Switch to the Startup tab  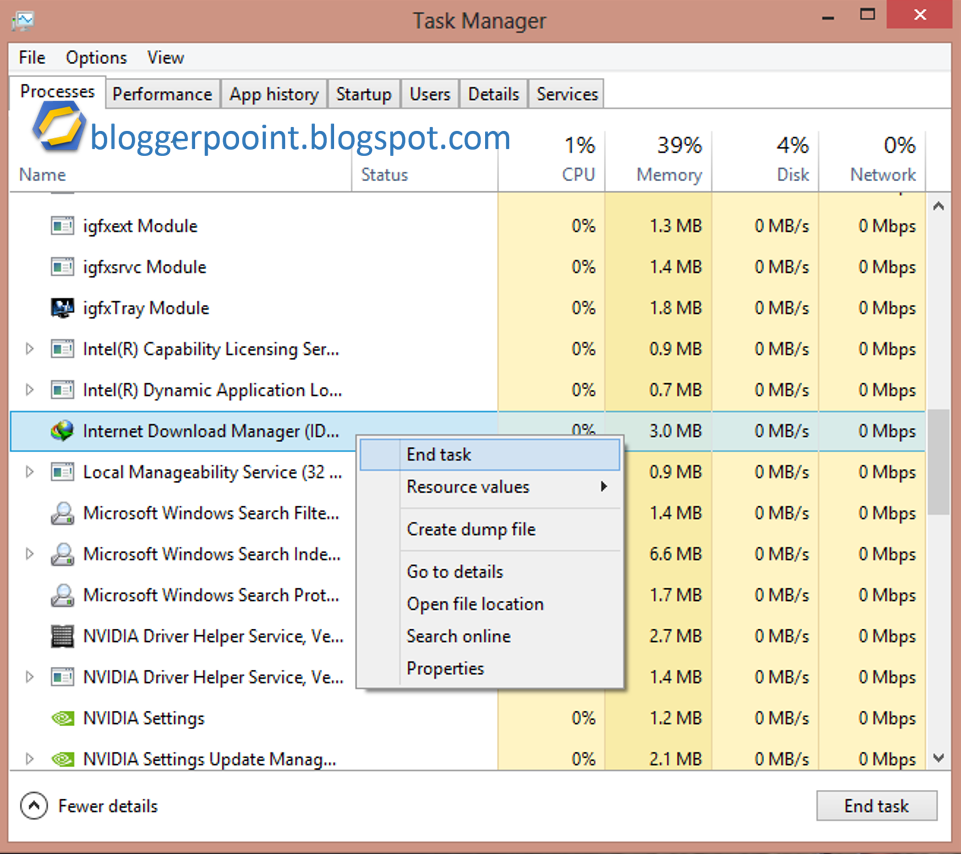point(363,94)
